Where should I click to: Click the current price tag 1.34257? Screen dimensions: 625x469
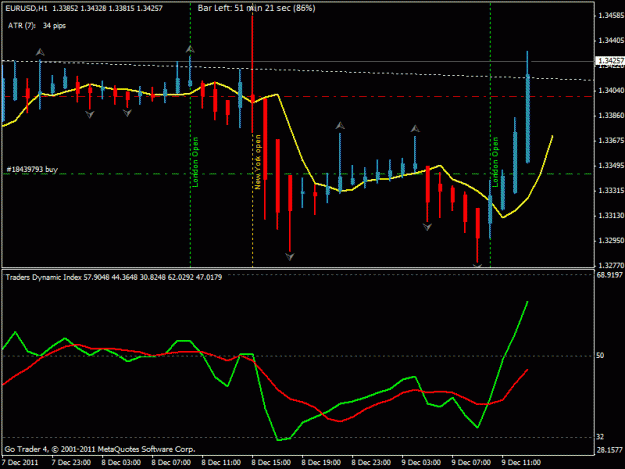click(x=610, y=61)
